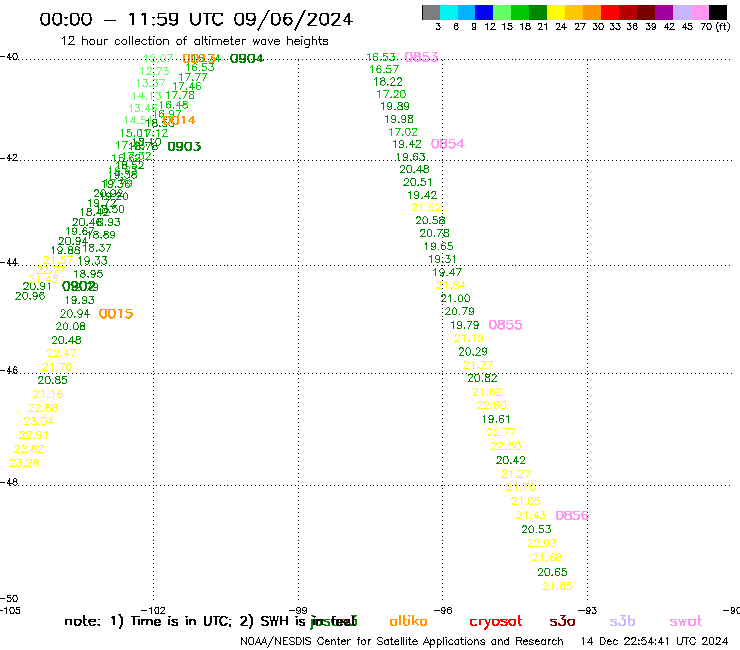Click the wave height value 19.65
Screen dimensions: 740x650
(x=438, y=246)
